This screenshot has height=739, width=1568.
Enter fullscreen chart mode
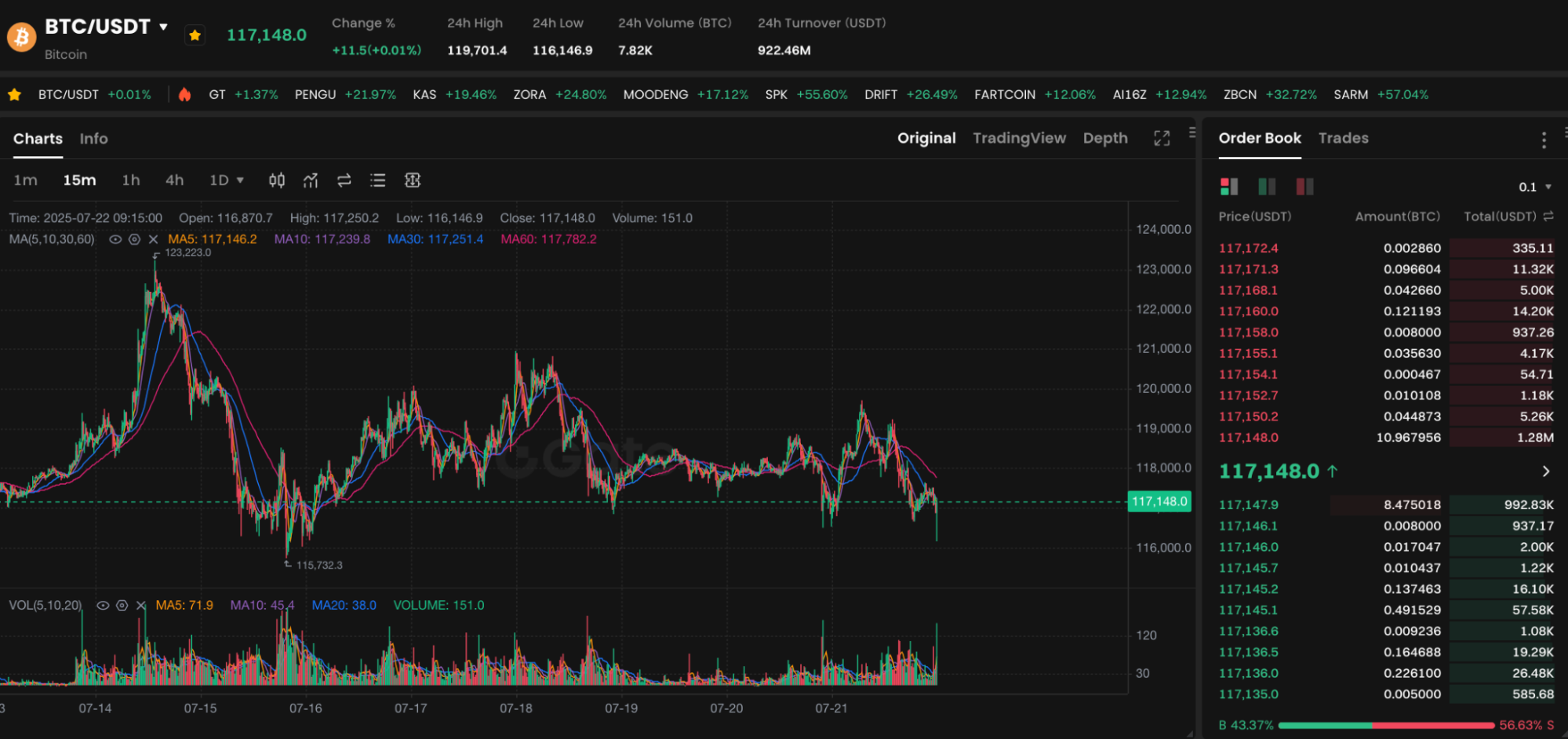1162,138
